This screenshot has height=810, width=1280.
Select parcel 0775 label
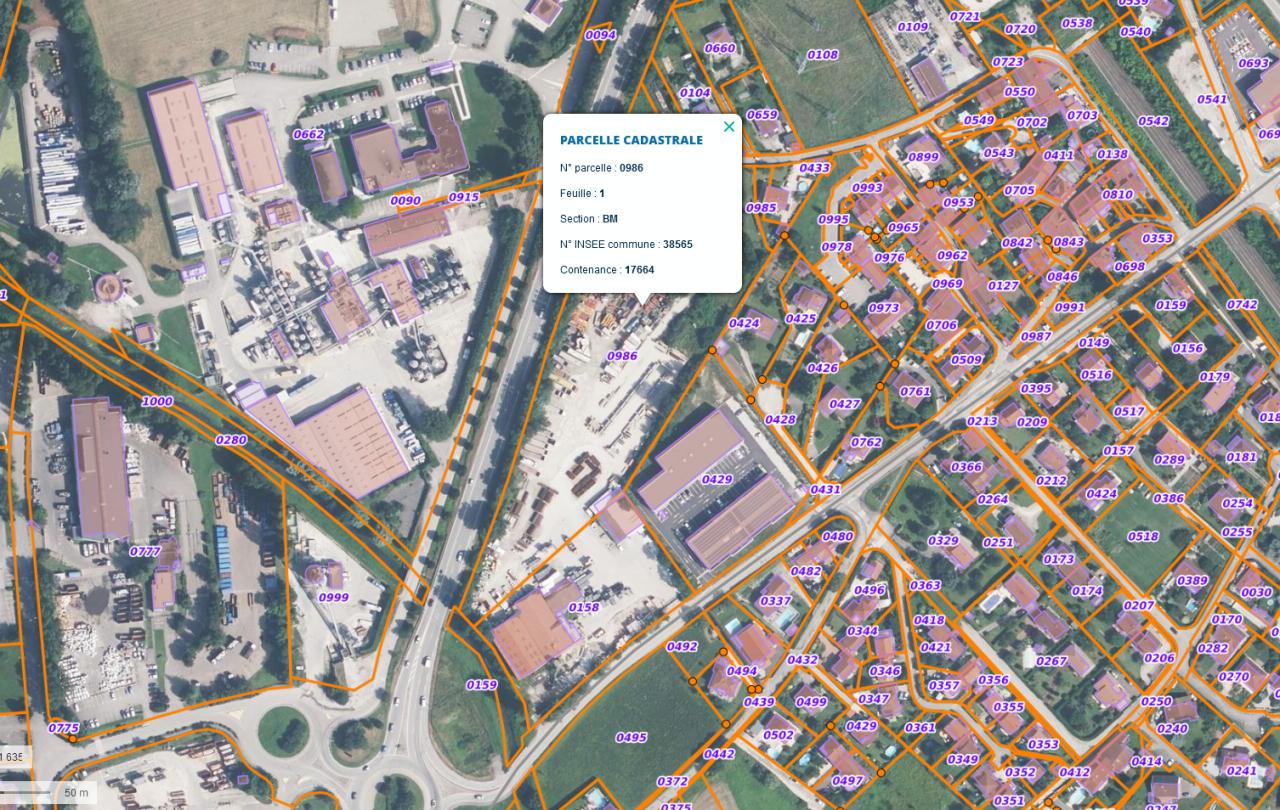click(x=63, y=728)
